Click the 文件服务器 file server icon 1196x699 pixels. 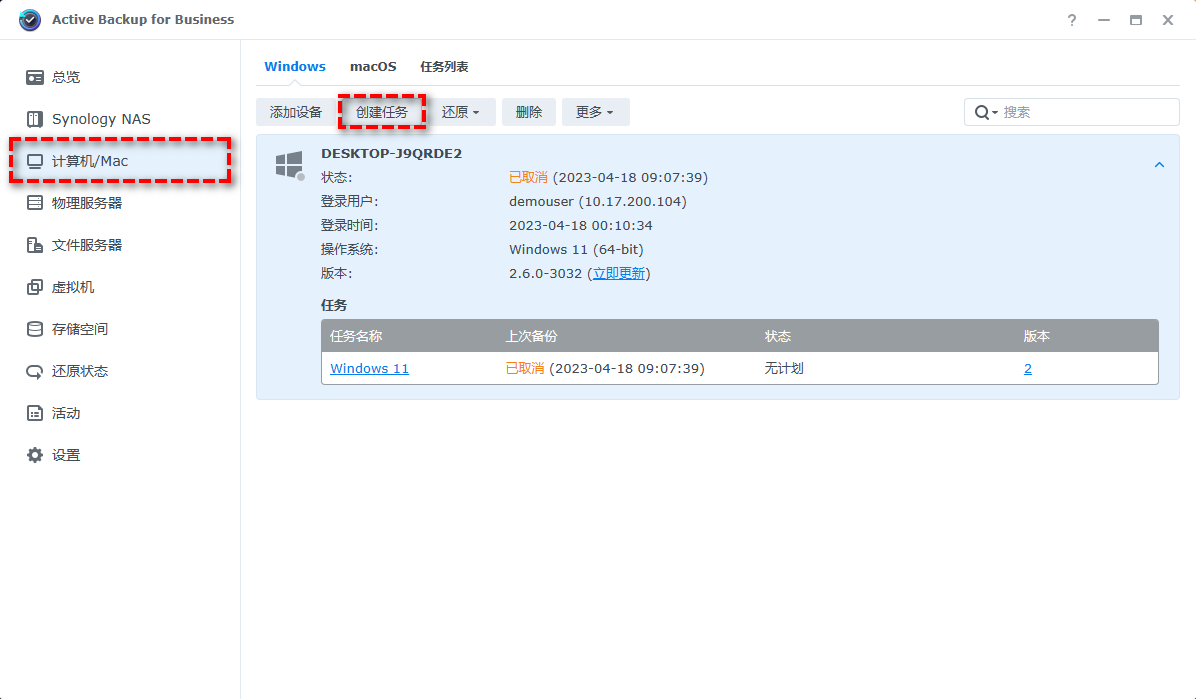35,245
